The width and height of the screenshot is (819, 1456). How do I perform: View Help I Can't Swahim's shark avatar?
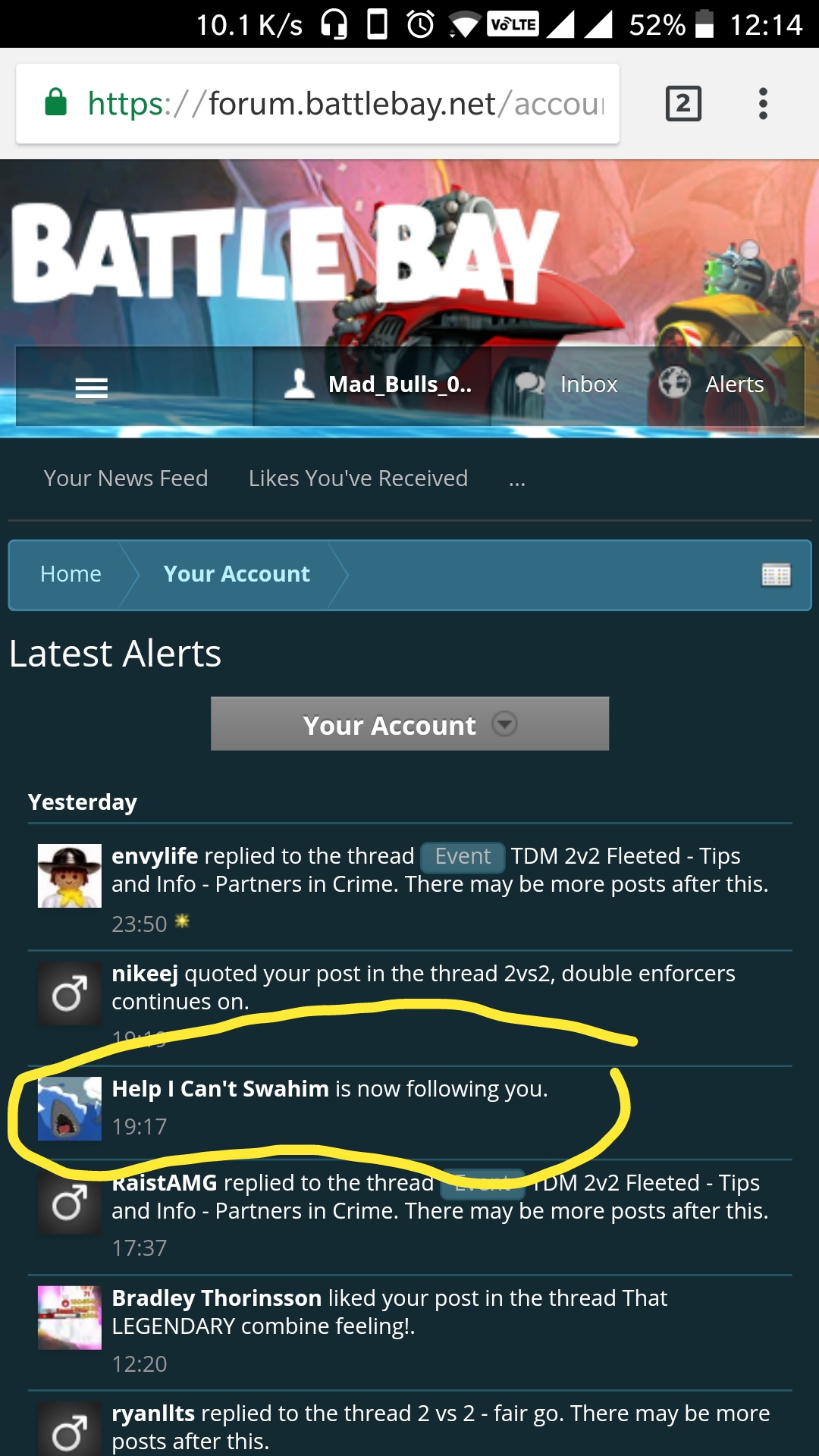pos(70,1109)
